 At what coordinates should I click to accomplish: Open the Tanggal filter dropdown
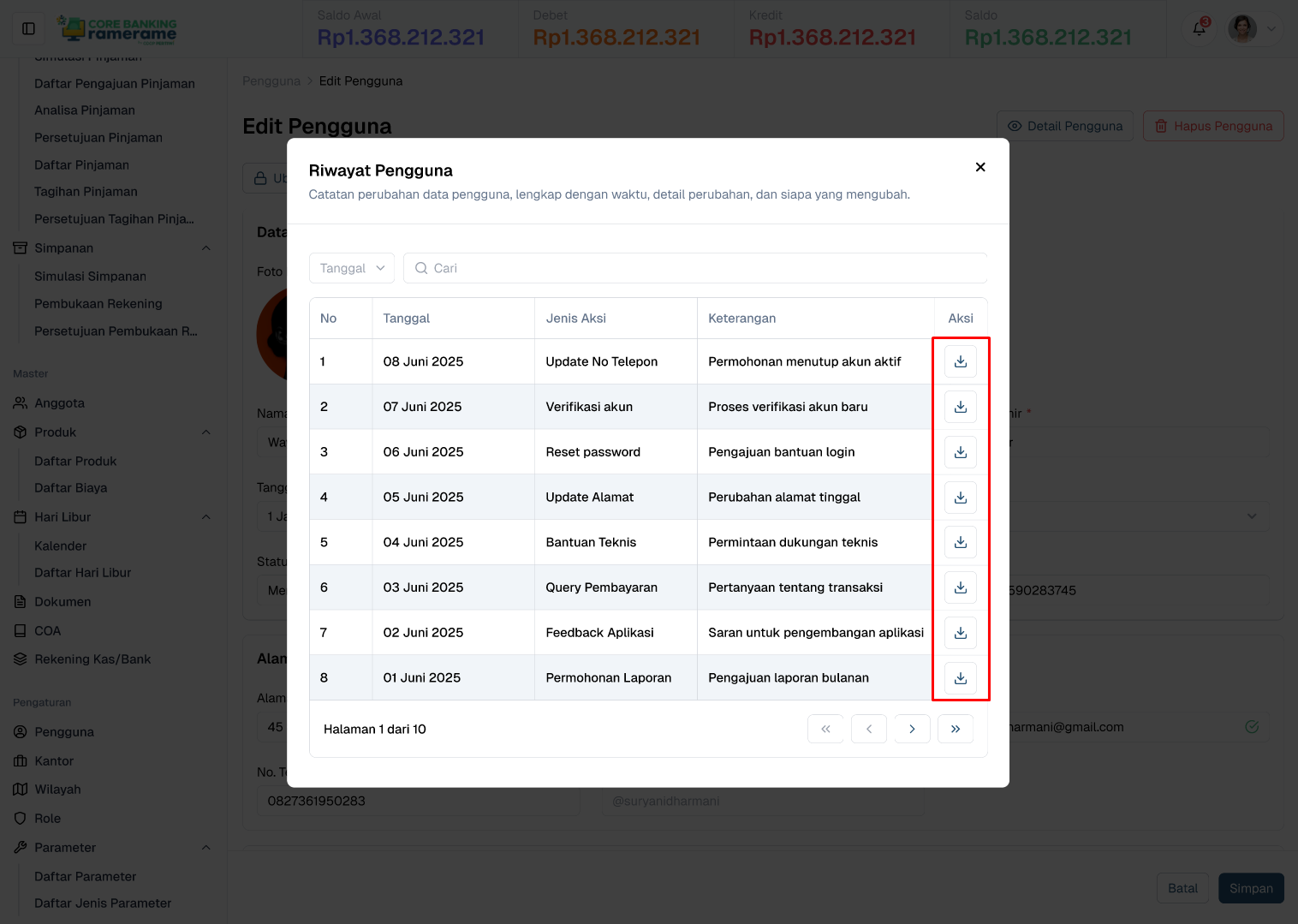351,268
